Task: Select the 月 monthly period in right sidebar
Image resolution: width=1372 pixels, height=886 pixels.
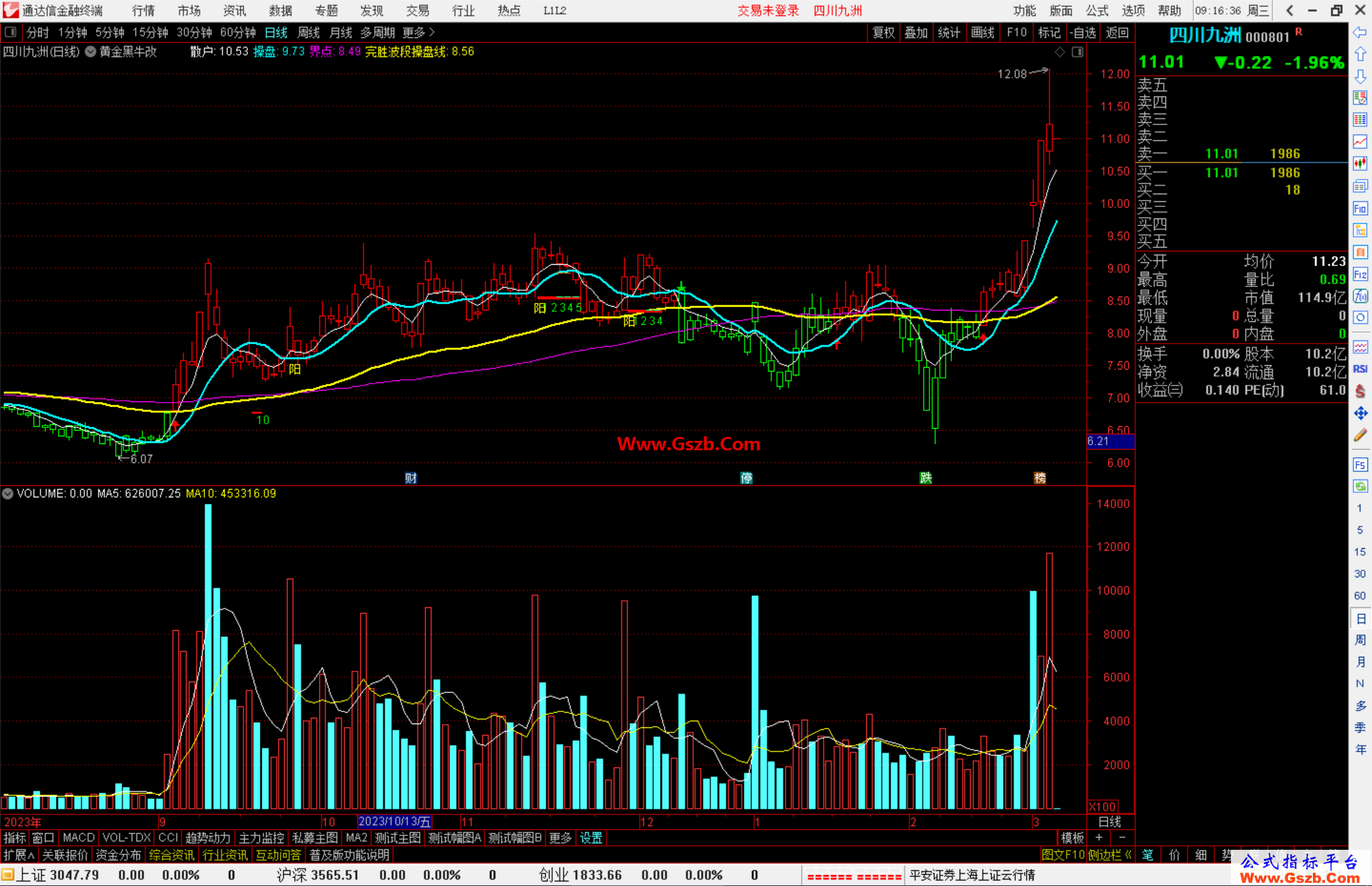Action: [1360, 662]
